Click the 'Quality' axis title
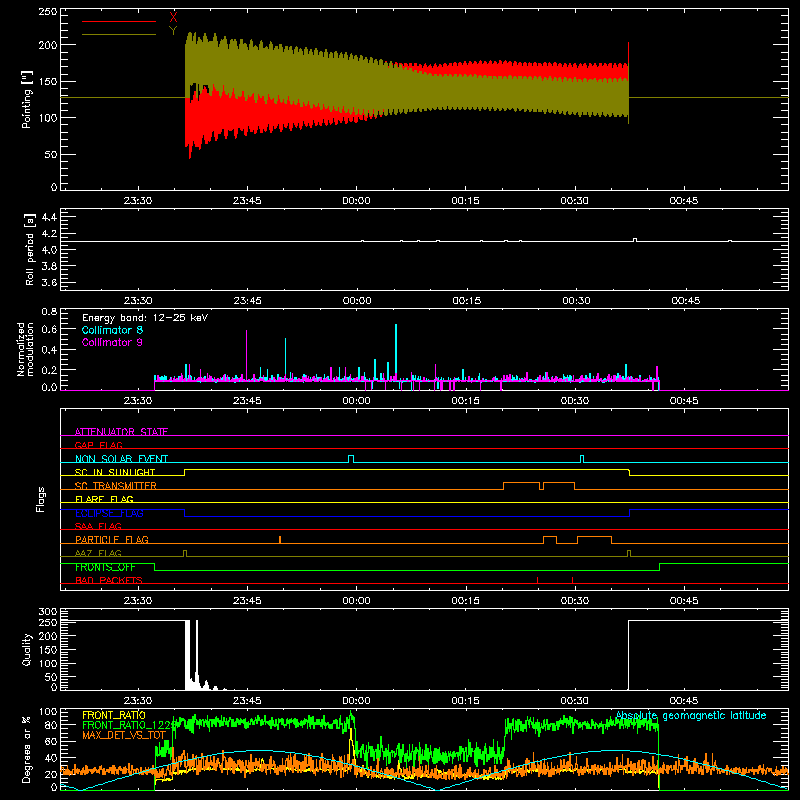Image resolution: width=800 pixels, height=800 pixels. (27, 649)
